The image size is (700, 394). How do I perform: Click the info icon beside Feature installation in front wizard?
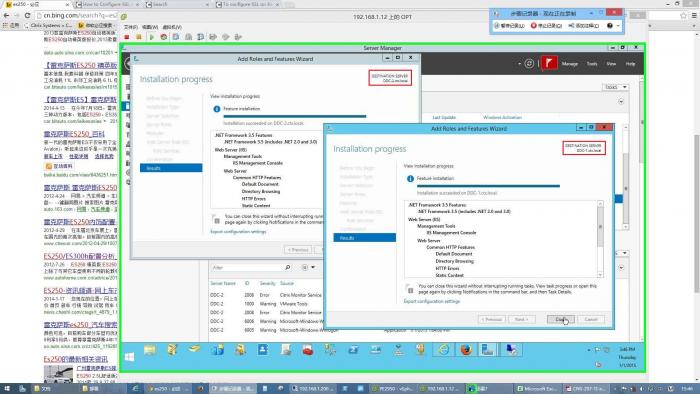410,178
